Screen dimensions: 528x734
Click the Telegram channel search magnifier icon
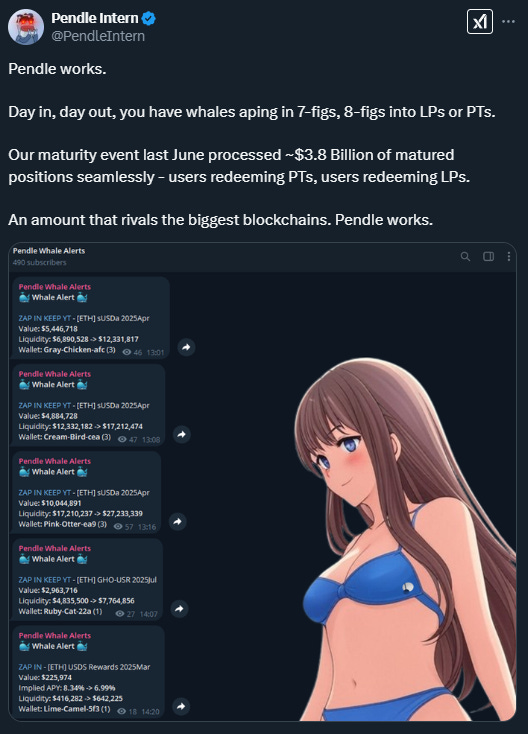[465, 257]
